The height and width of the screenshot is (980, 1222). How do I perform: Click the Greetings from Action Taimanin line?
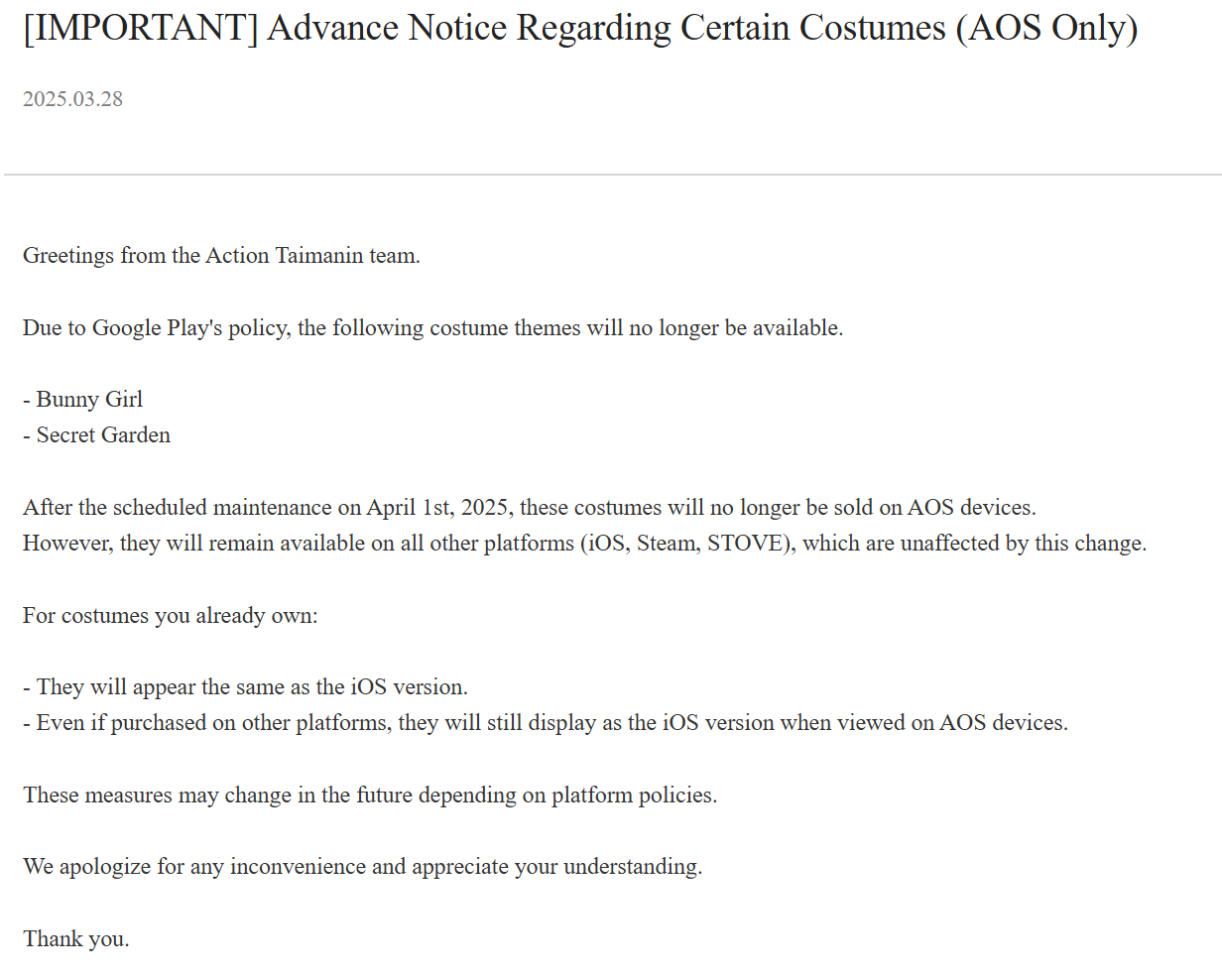pos(221,256)
